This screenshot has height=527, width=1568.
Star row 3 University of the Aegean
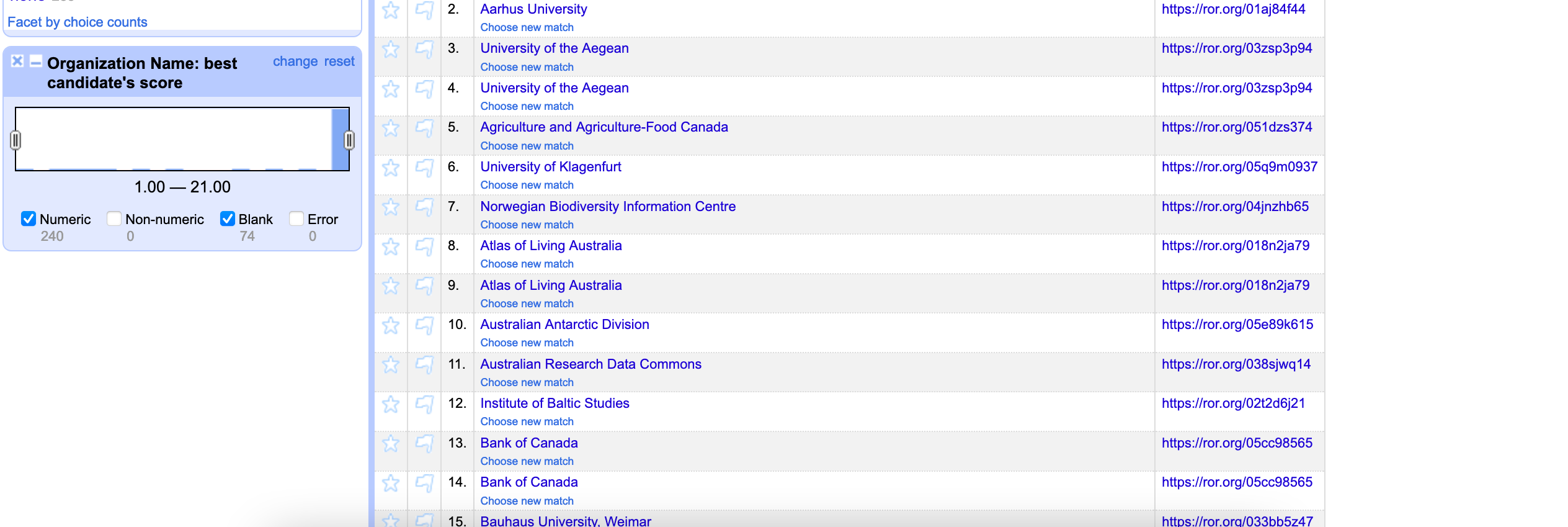point(391,49)
